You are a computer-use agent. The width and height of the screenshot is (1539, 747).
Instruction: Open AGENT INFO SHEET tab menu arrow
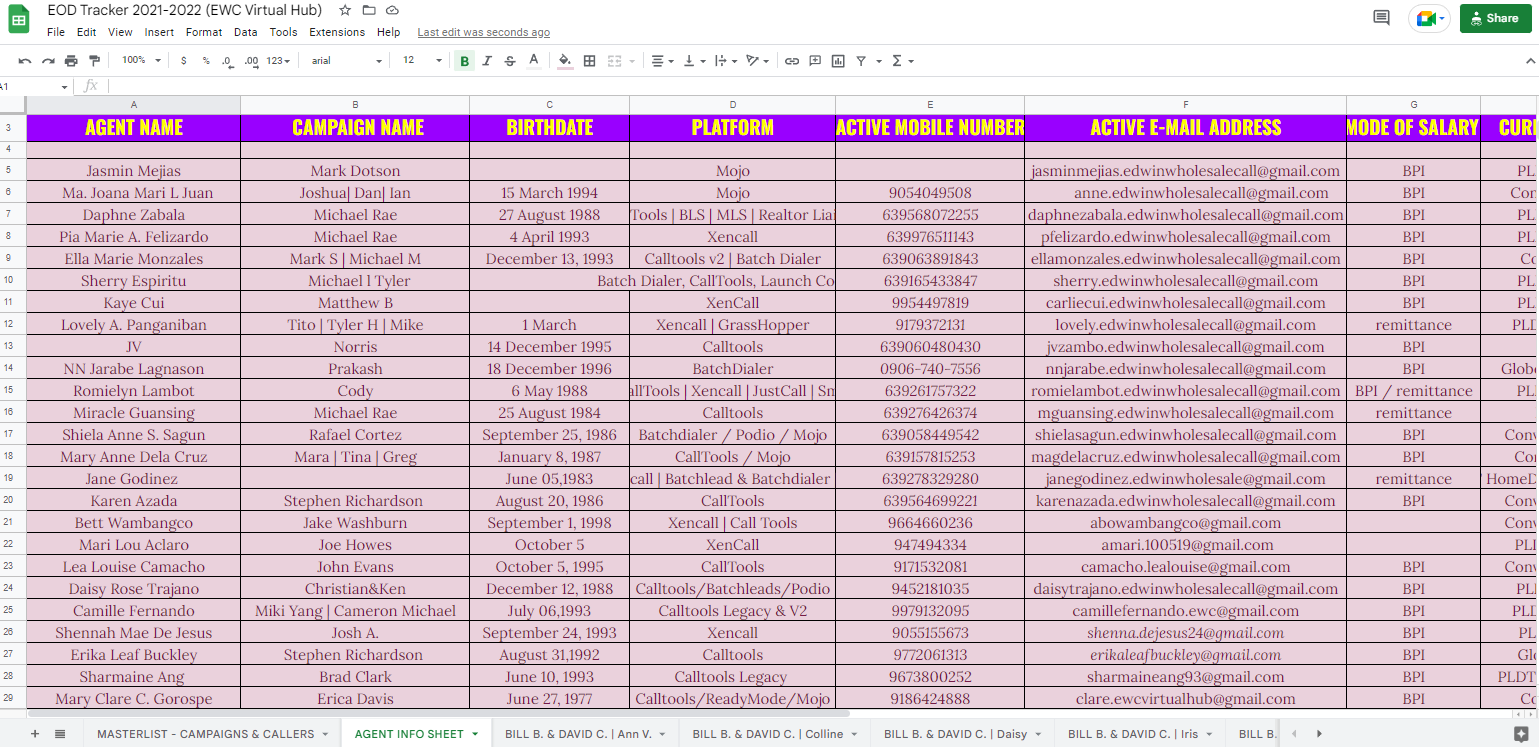click(x=474, y=734)
